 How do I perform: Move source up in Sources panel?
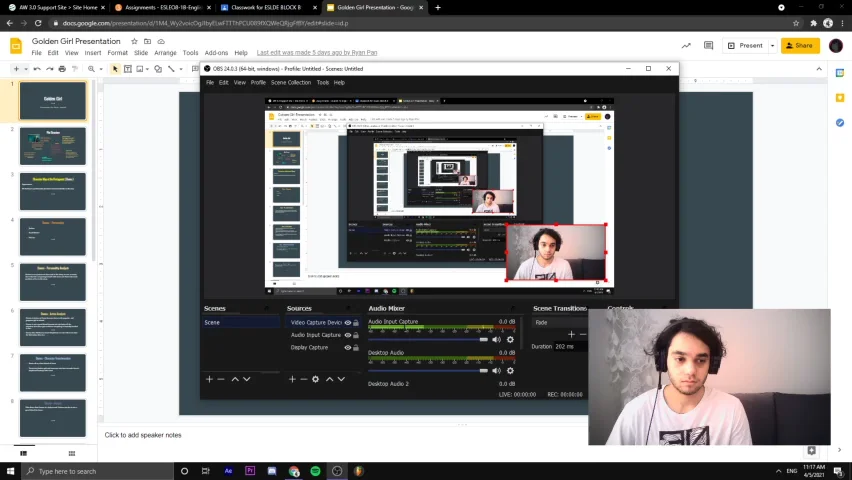pos(329,379)
